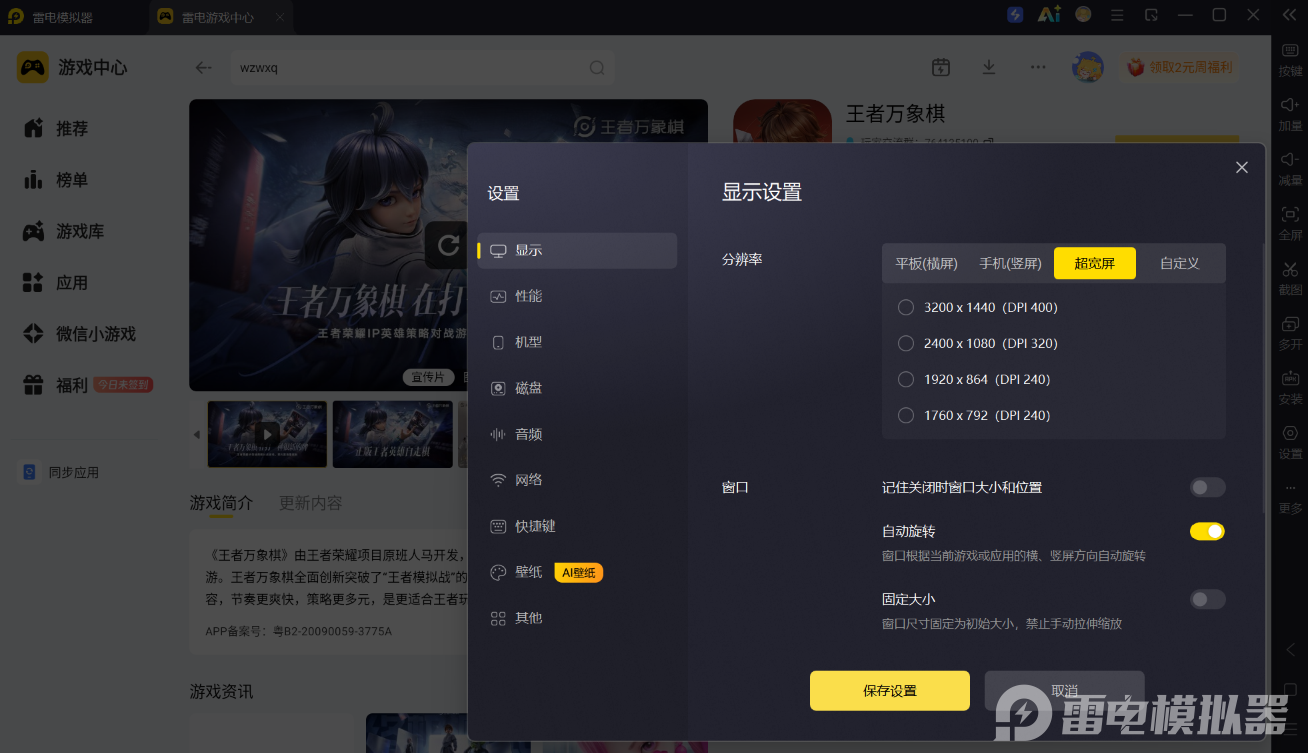
Task: Click the 取消 button
Action: coord(1064,691)
